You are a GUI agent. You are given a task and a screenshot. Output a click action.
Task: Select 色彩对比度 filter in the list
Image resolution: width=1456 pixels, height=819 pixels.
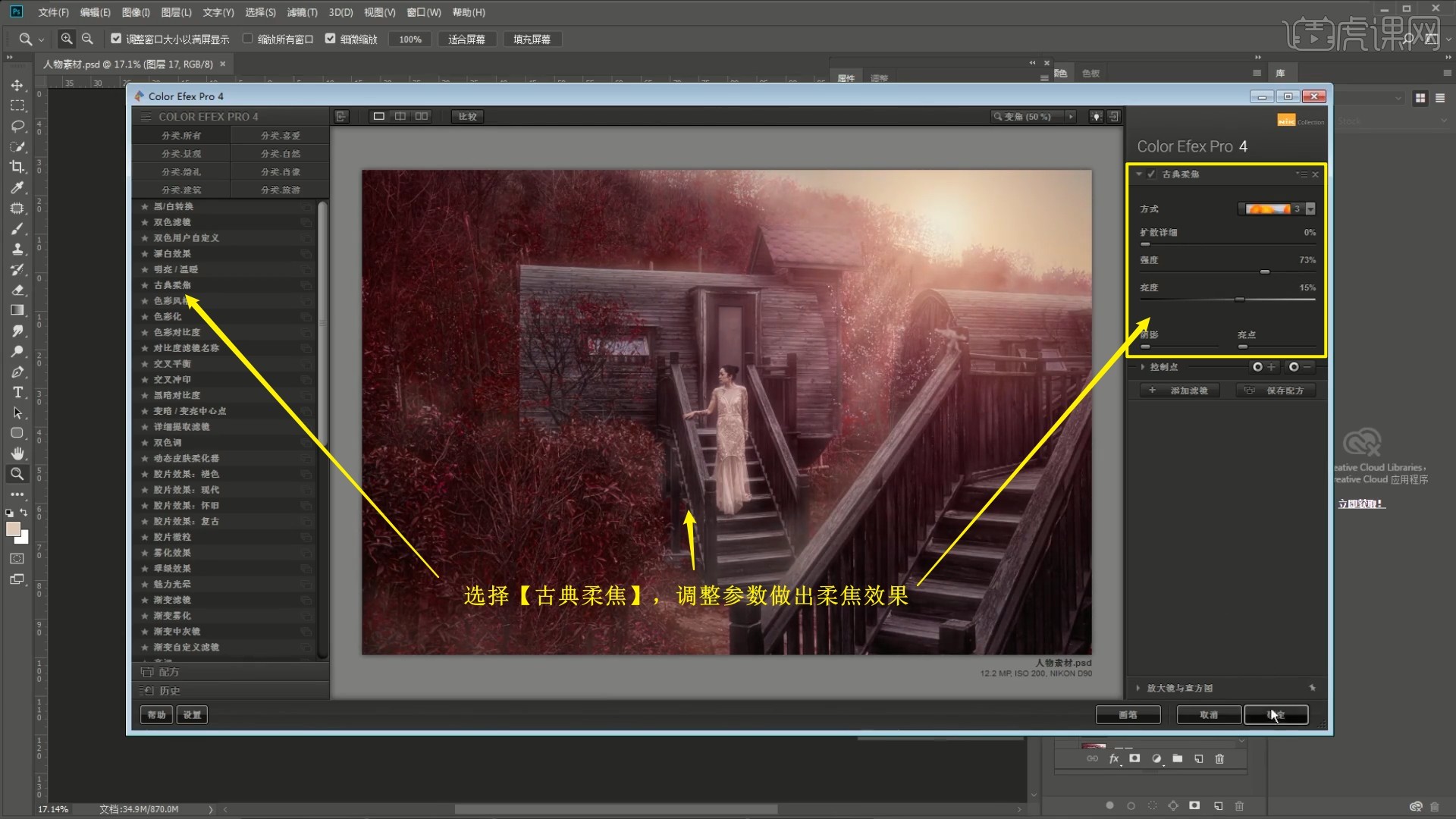pos(177,332)
